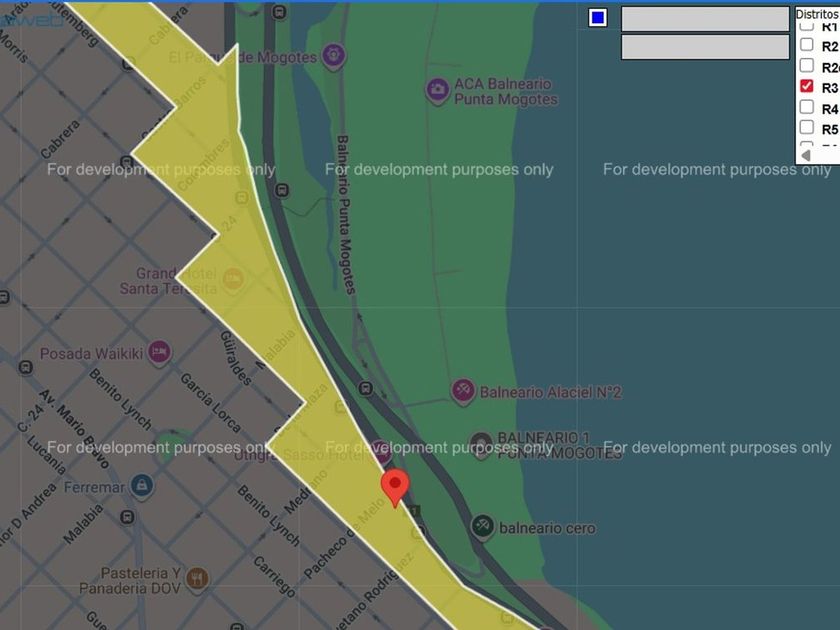Enable the R2 district checkbox

(807, 44)
